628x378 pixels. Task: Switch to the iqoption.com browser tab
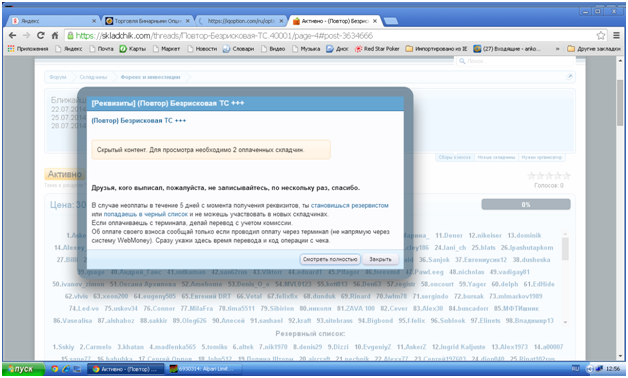(241, 21)
